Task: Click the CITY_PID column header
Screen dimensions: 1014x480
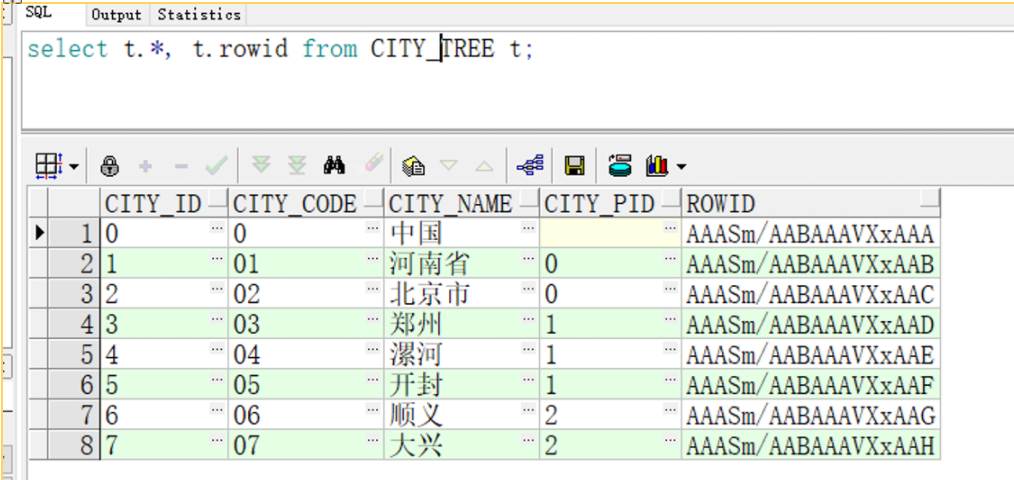Action: [x=610, y=204]
